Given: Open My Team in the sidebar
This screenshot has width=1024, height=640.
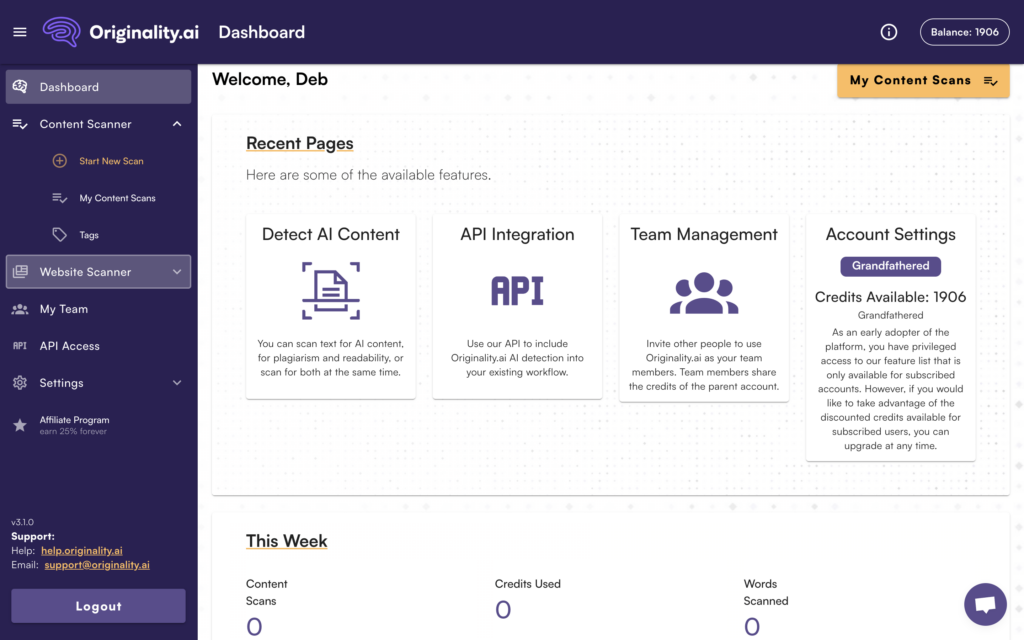Looking at the screenshot, I should (64, 309).
